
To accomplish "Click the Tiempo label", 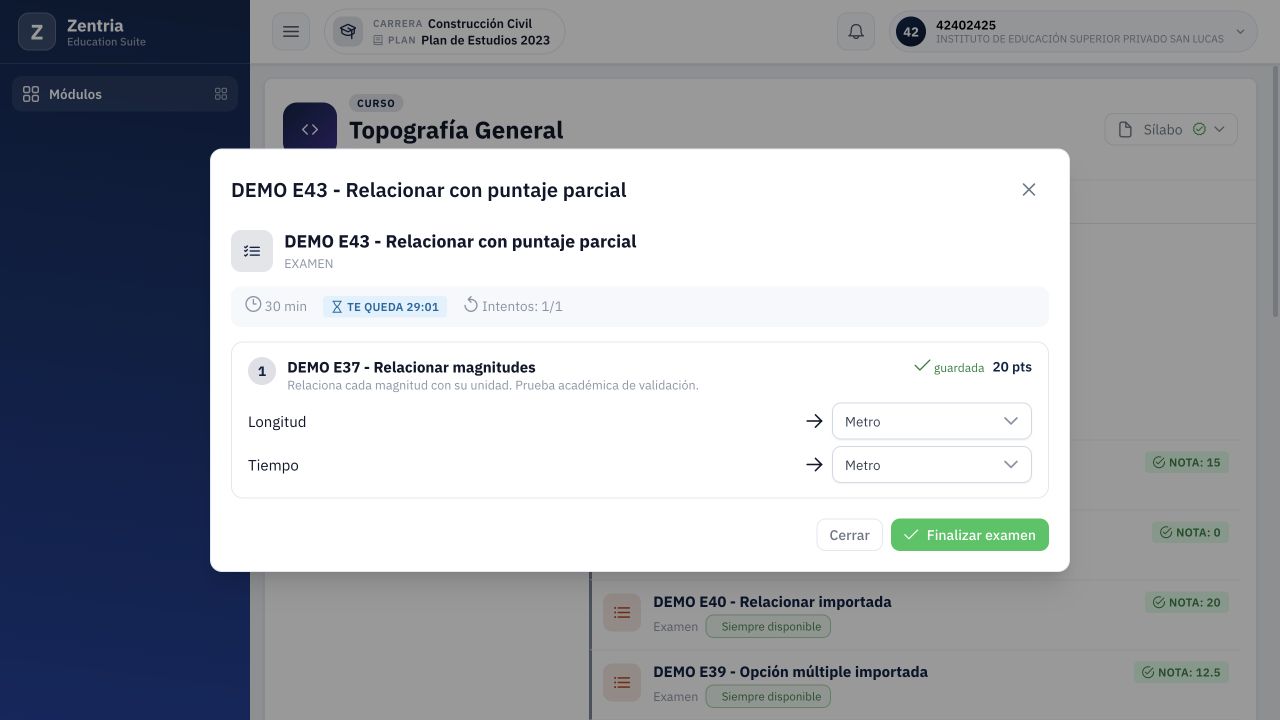I will tap(273, 465).
